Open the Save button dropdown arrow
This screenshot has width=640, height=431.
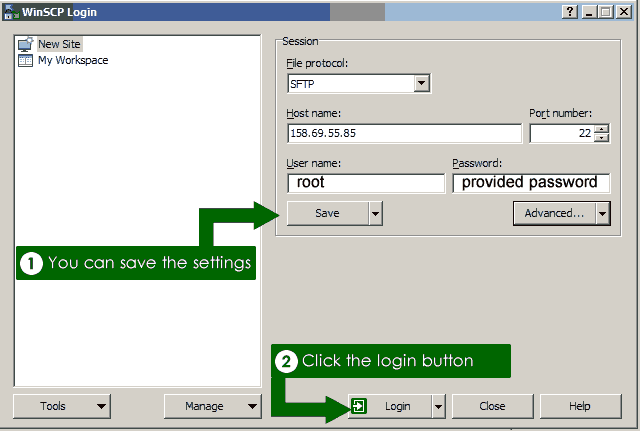(375, 213)
